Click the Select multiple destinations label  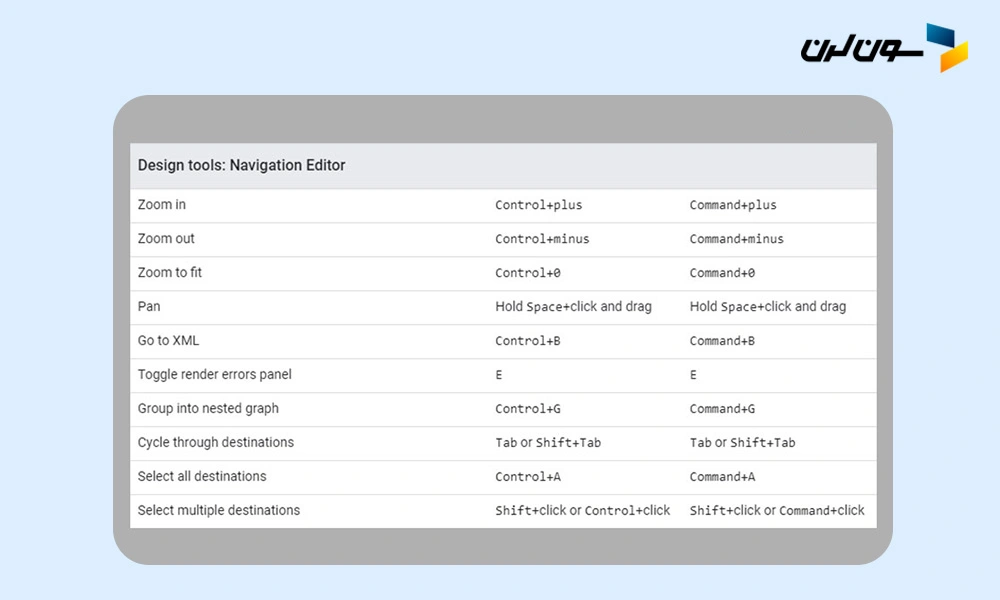point(219,511)
